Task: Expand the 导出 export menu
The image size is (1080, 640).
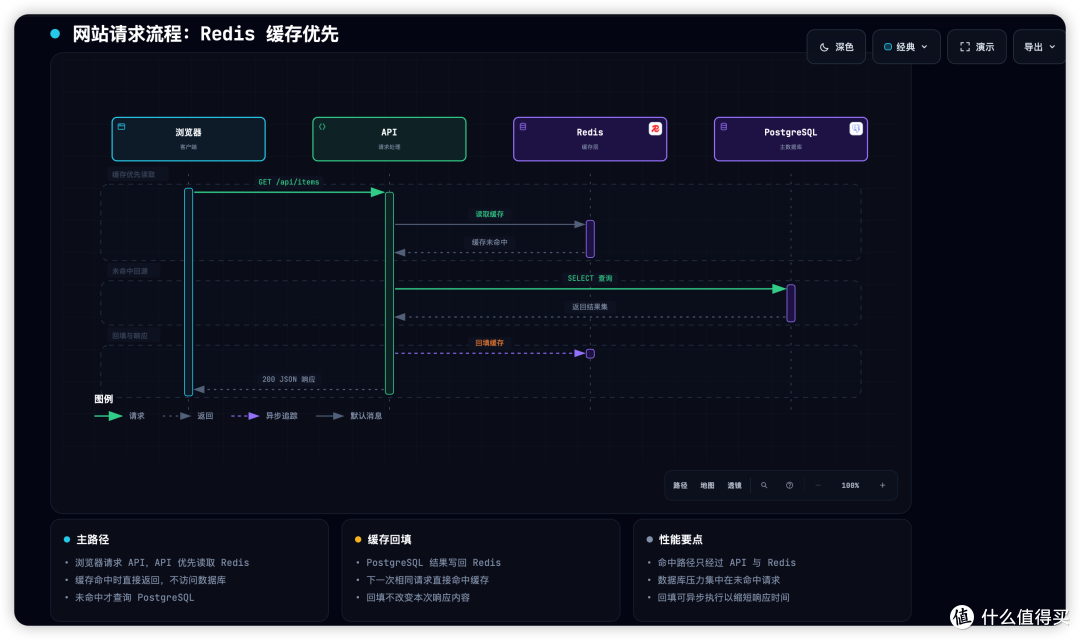Action: click(x=1039, y=47)
